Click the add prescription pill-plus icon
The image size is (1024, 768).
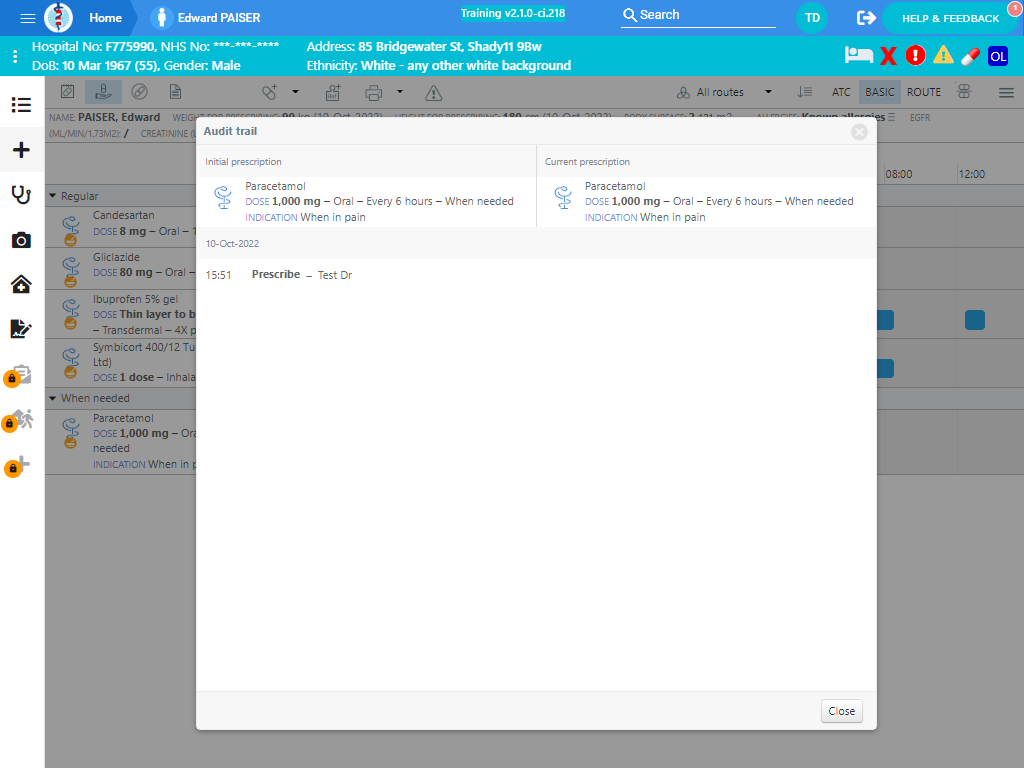[x=269, y=92]
